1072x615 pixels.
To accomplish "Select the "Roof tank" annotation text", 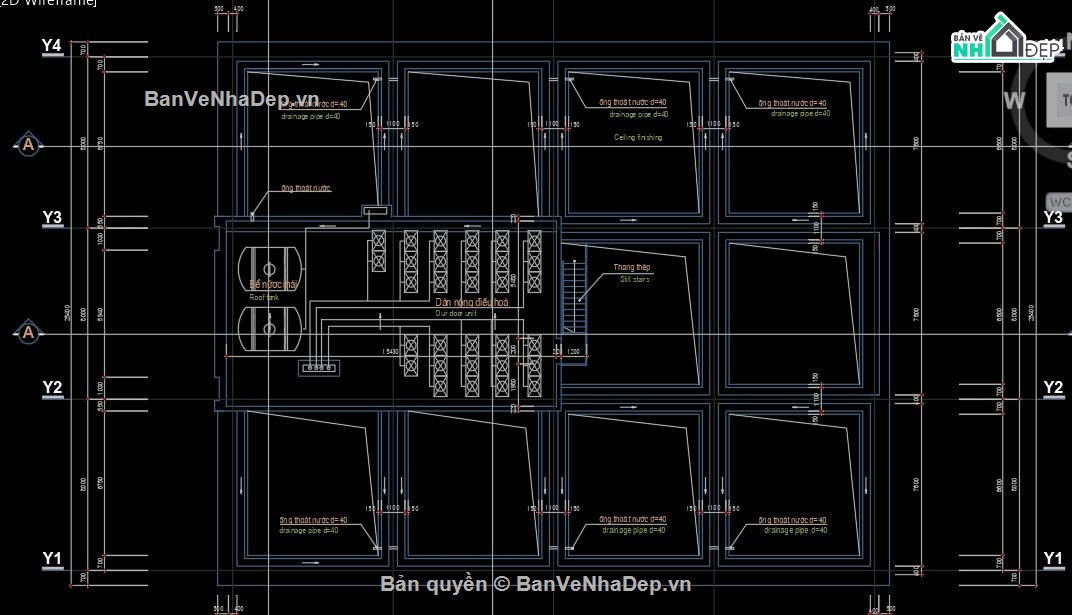I will click(x=264, y=297).
